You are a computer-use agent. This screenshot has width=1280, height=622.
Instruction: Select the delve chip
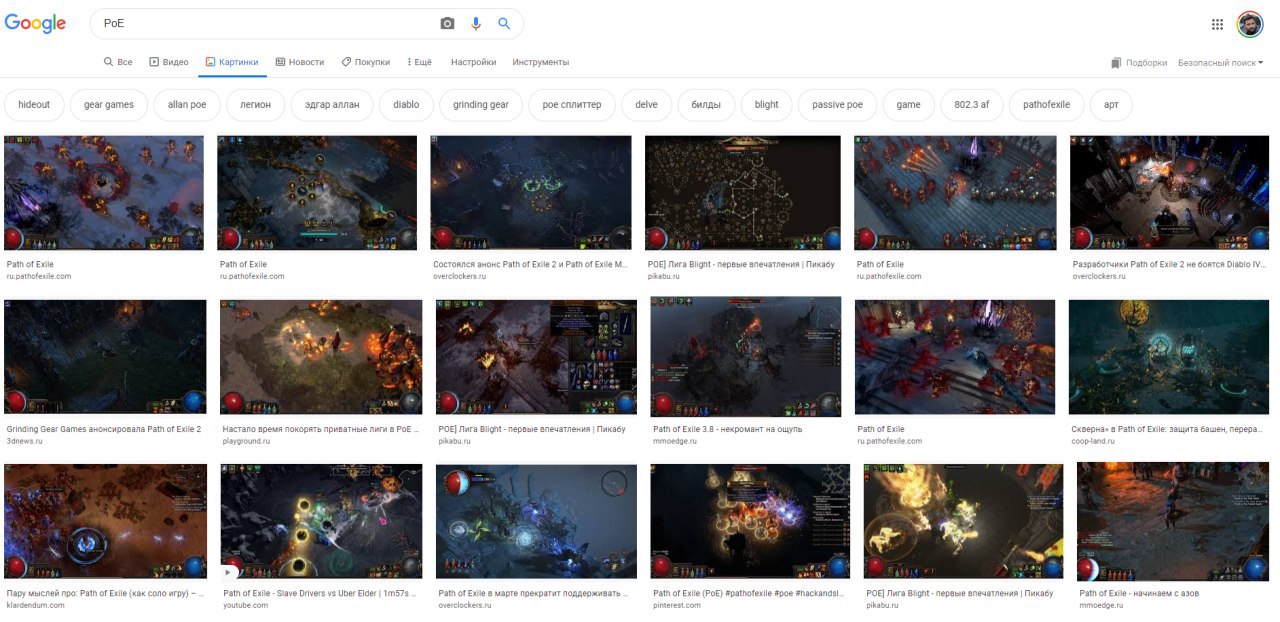(646, 105)
